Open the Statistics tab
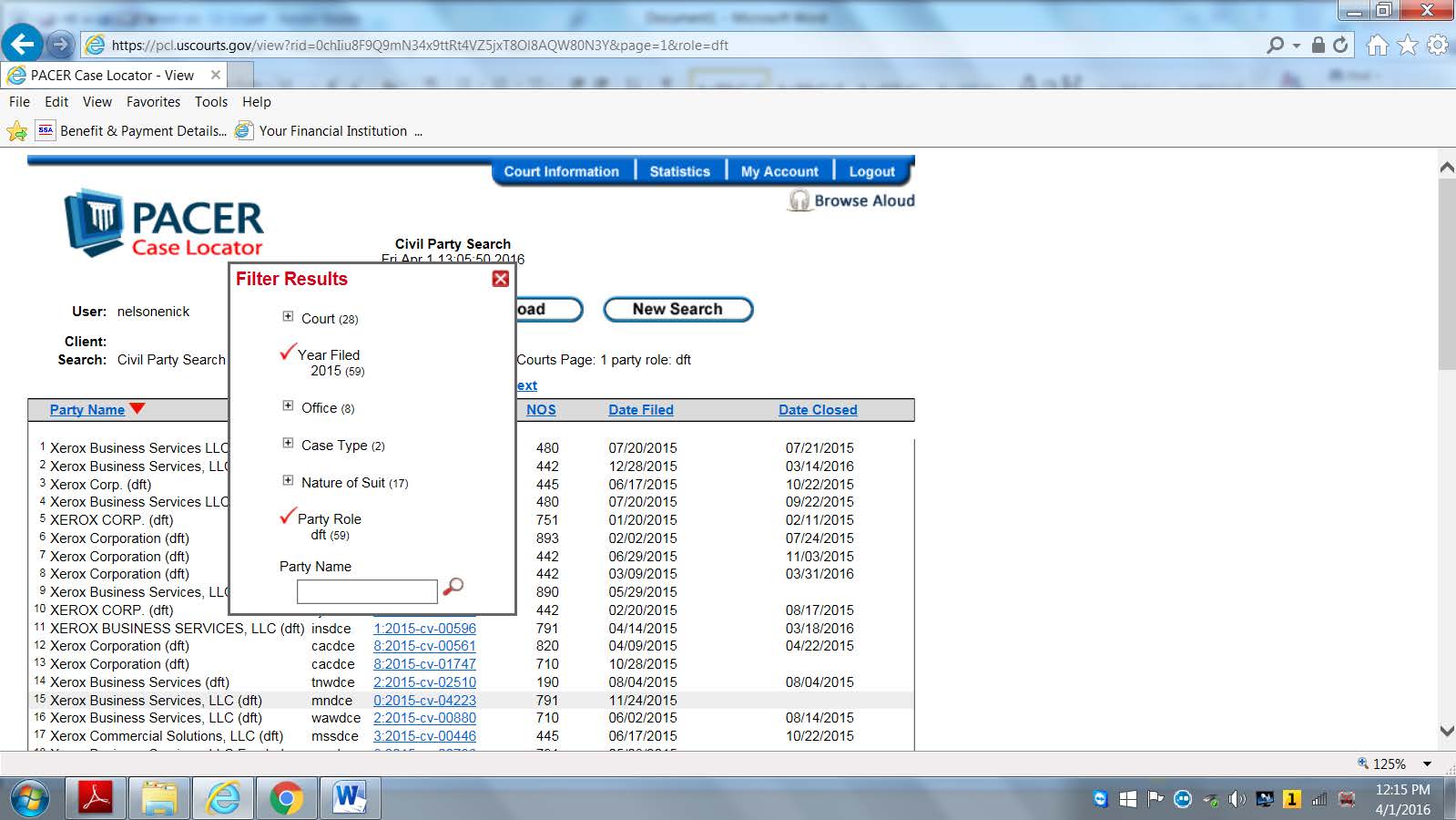Viewport: 1456px width, 820px height. tap(679, 171)
